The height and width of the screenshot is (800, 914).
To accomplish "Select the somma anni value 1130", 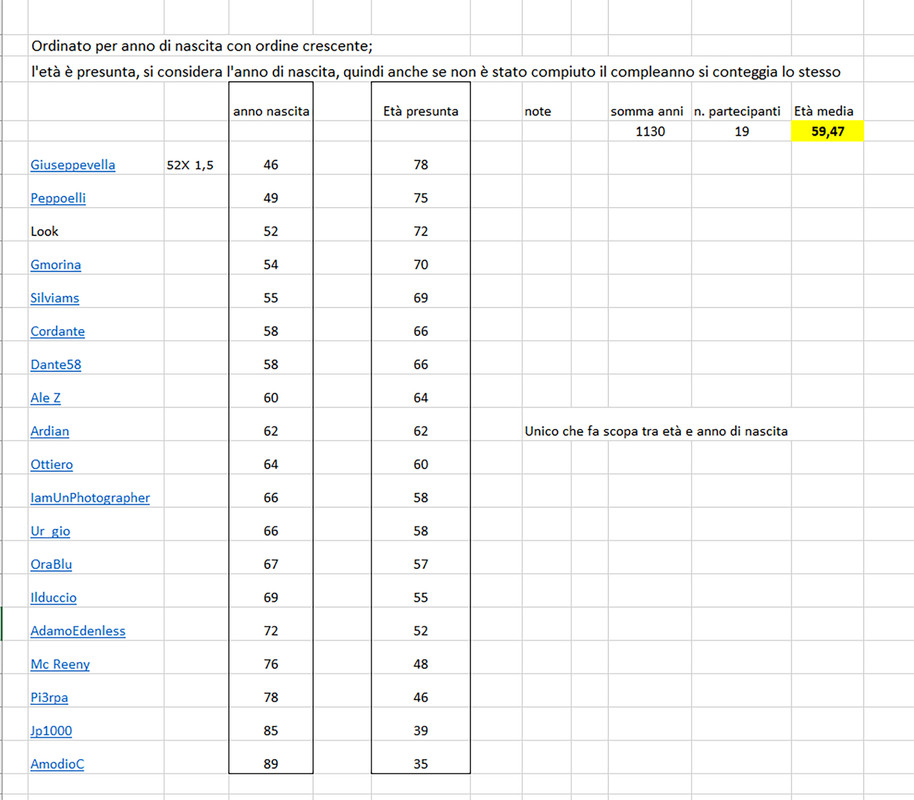I will (x=650, y=132).
